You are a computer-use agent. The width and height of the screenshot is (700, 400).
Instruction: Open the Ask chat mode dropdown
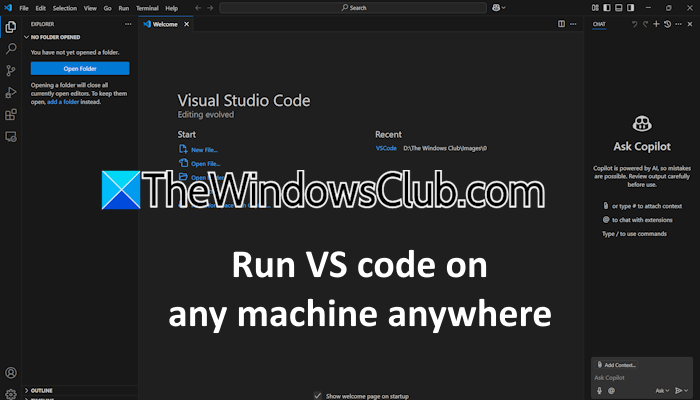pos(662,391)
